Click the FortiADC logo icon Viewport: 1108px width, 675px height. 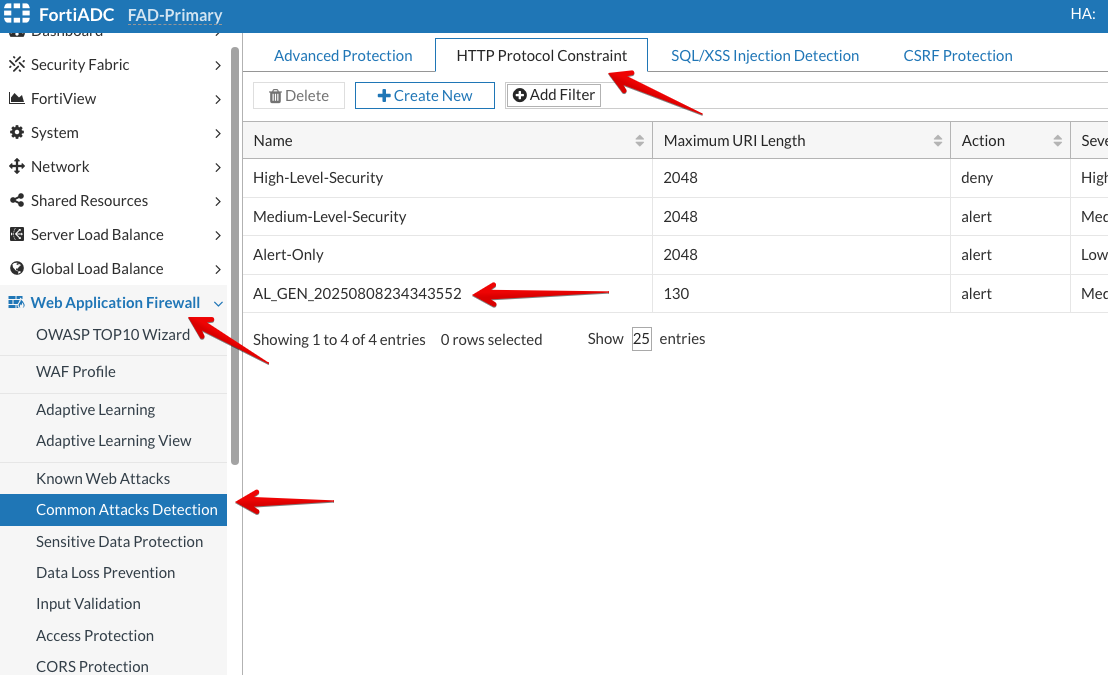17,14
